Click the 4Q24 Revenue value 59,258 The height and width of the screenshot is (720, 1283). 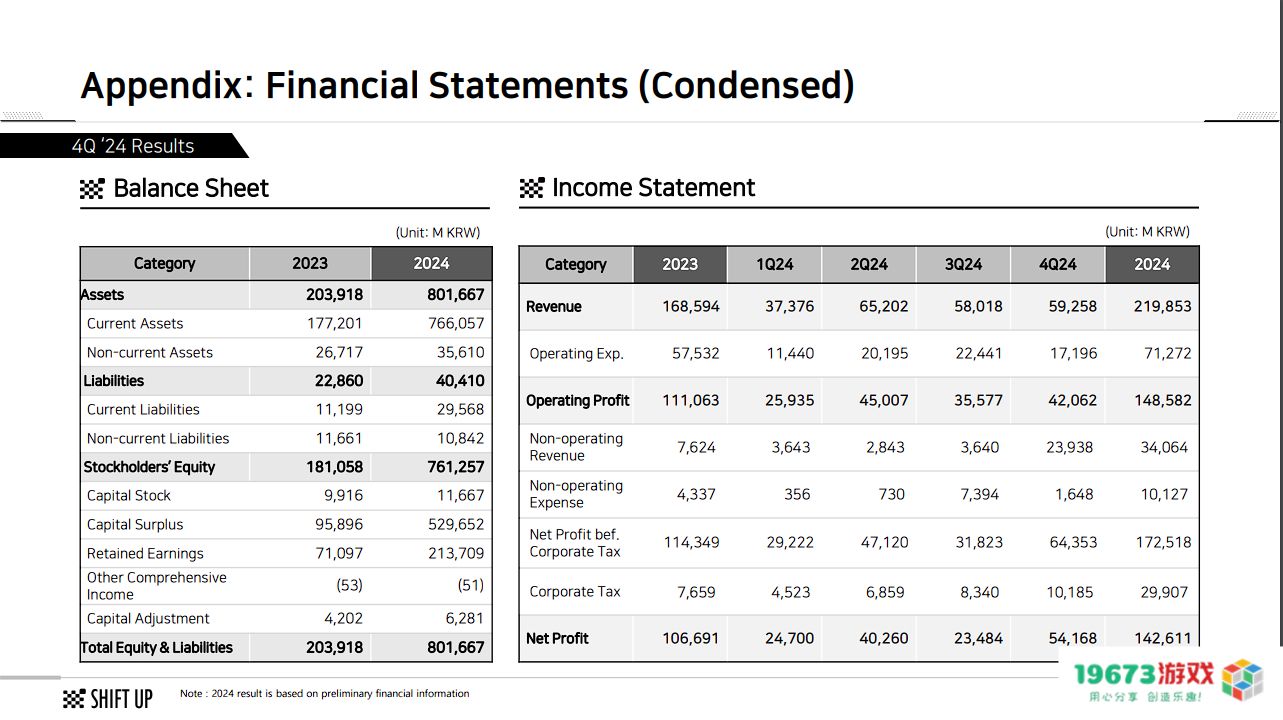(x=1072, y=306)
